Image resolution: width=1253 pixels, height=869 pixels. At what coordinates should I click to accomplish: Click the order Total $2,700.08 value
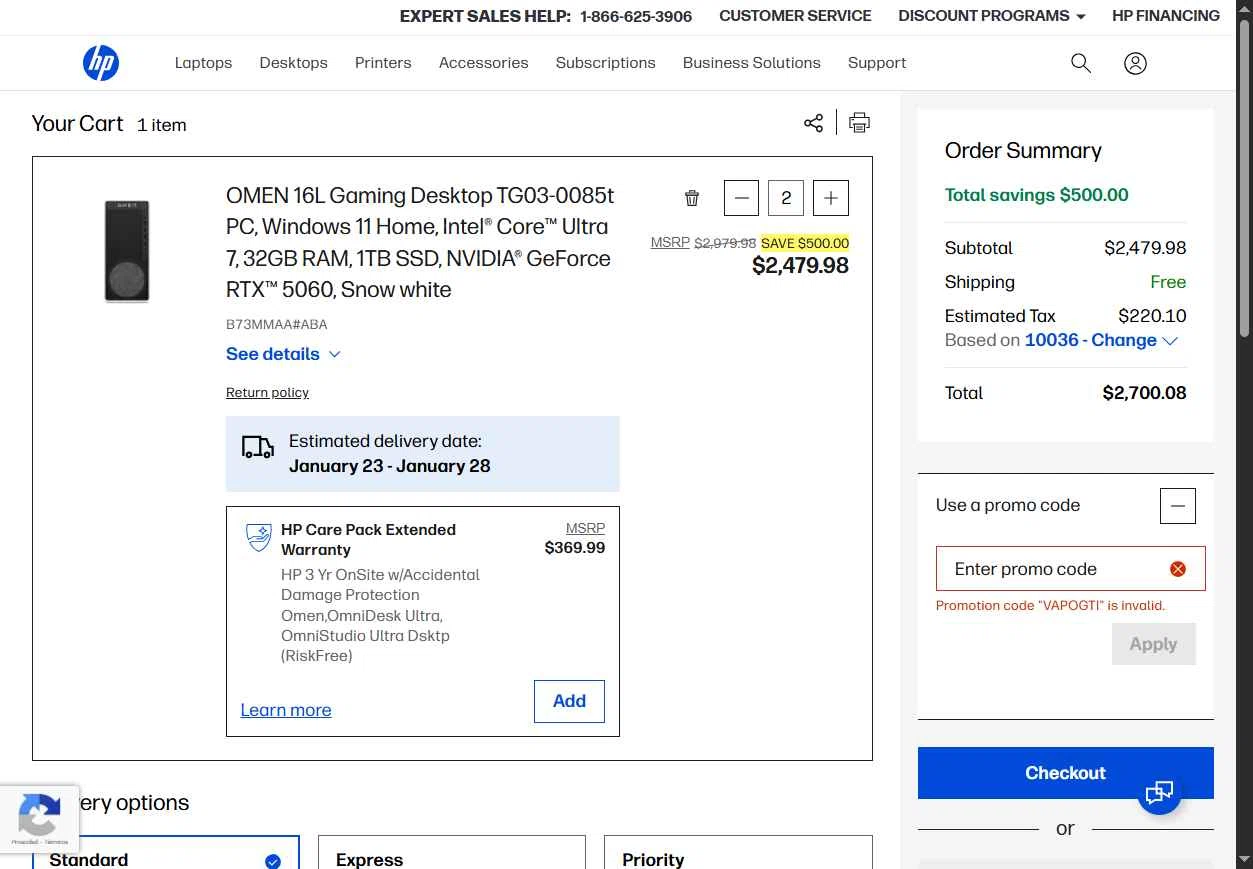tap(1144, 393)
